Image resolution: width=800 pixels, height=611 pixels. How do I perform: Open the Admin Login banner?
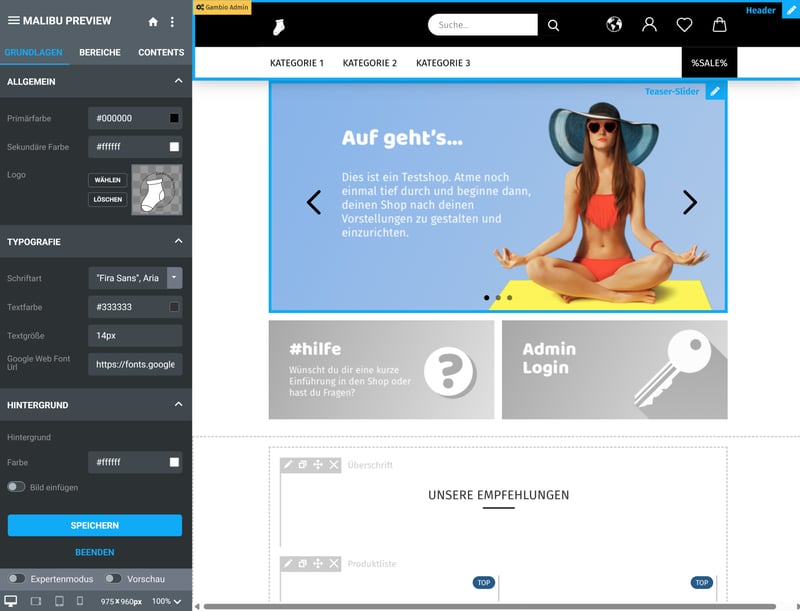pyautogui.click(x=615, y=370)
